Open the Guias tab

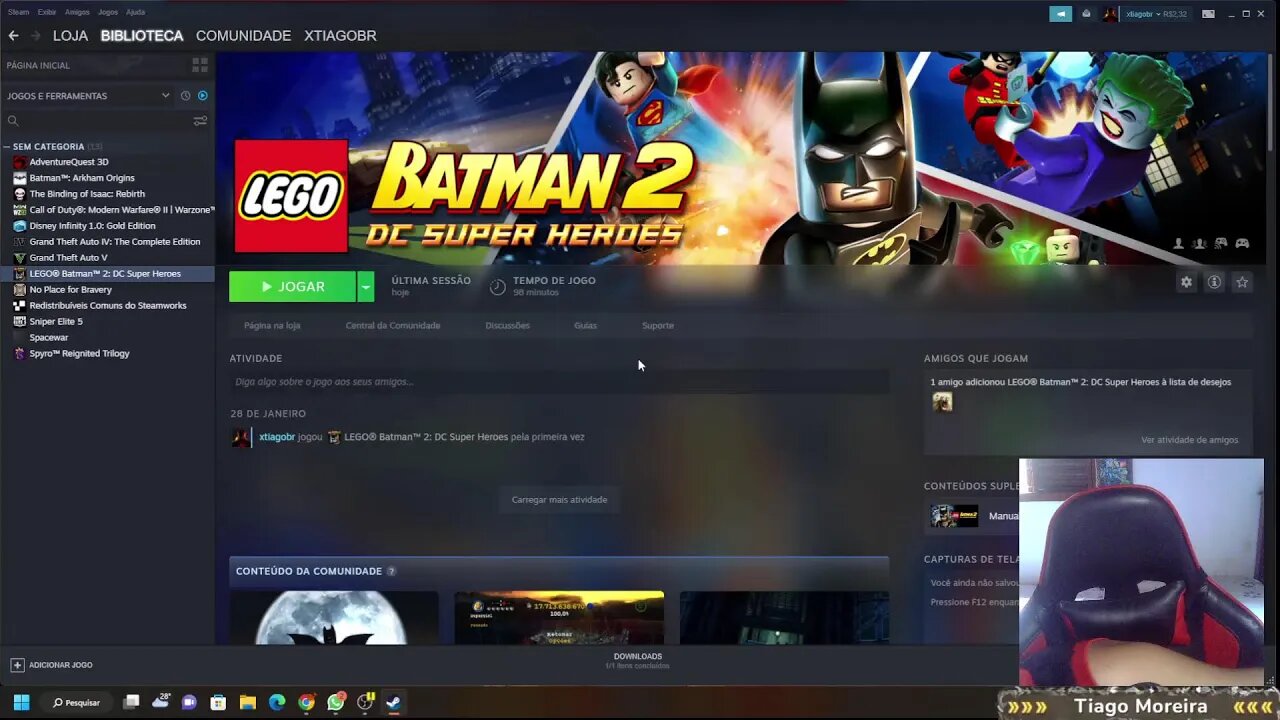click(x=585, y=325)
